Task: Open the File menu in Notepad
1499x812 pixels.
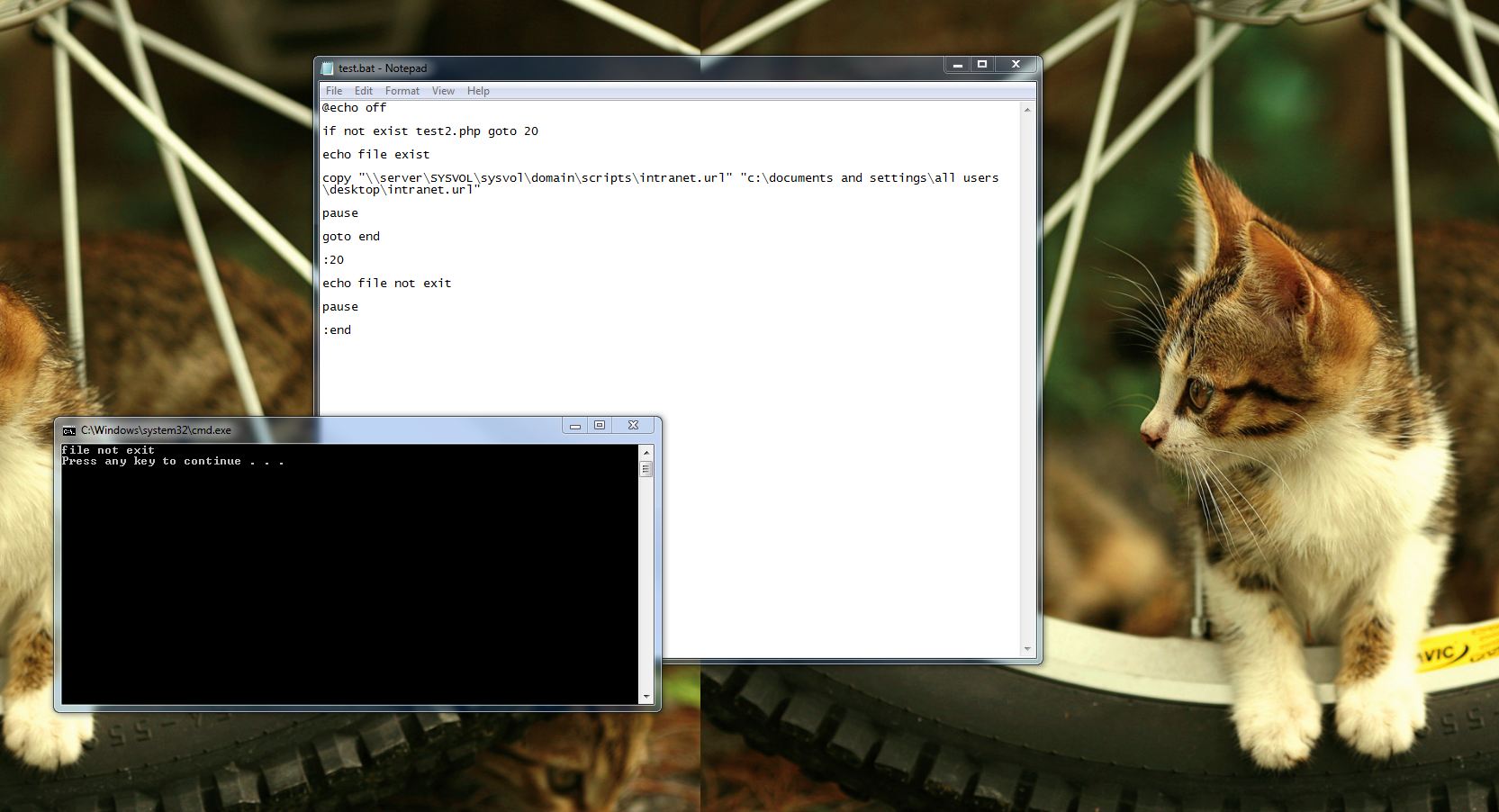Action: (x=334, y=91)
